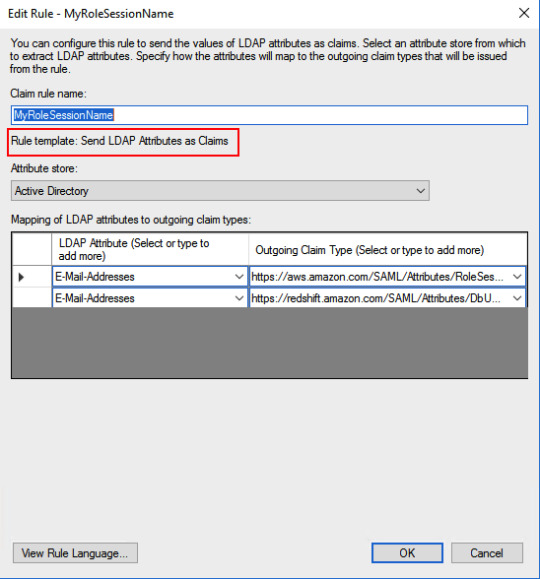540x579 pixels.
Task: Open outgoing claim dropdown for aws.amazon.com row
Action: coord(517,276)
